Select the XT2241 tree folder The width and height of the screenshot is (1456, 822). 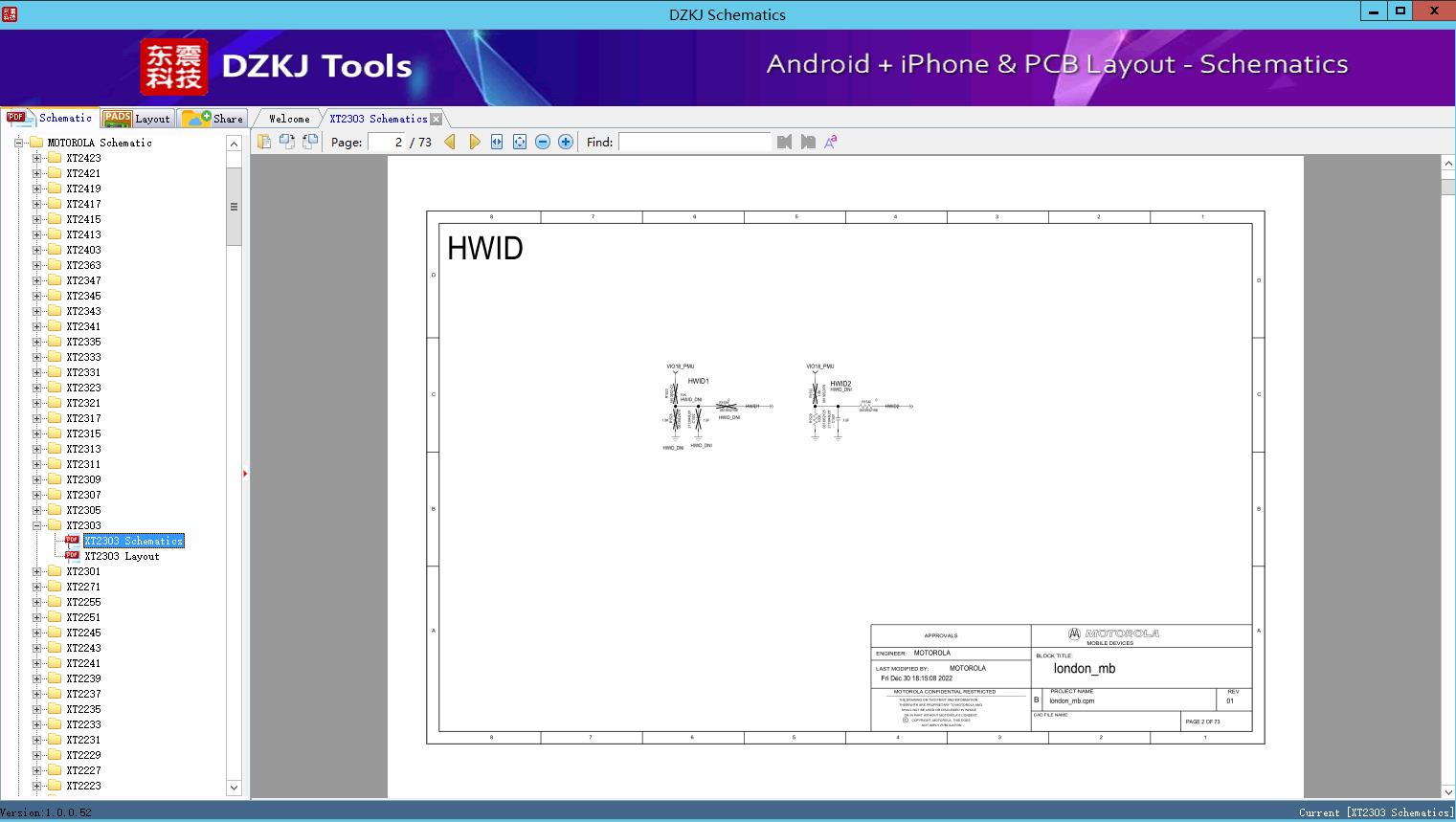[x=83, y=663]
